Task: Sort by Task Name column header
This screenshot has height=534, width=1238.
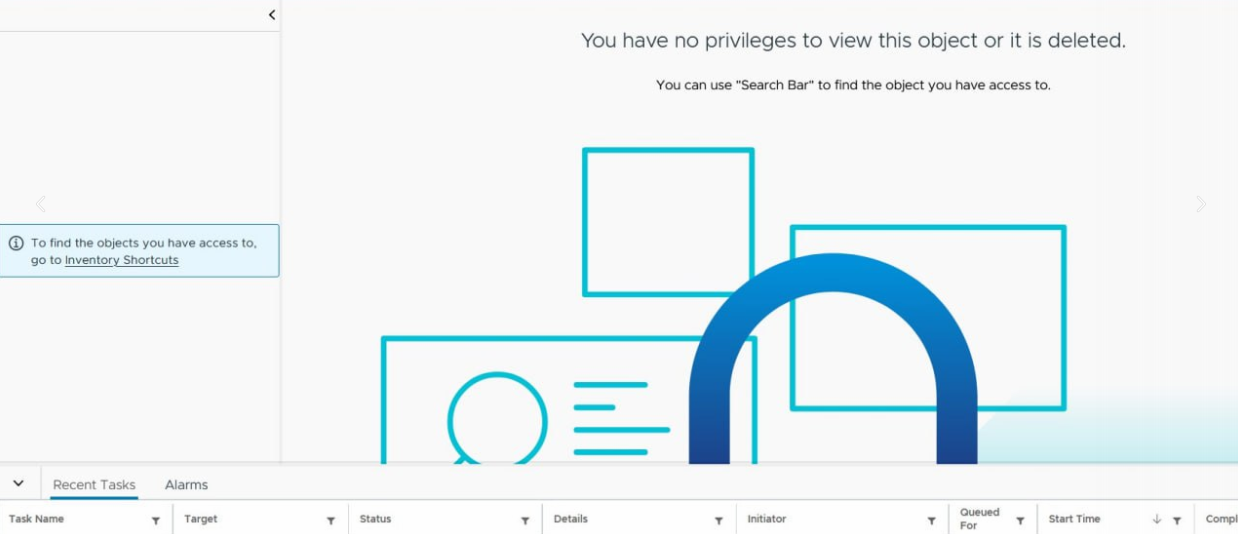Action: coord(36,519)
